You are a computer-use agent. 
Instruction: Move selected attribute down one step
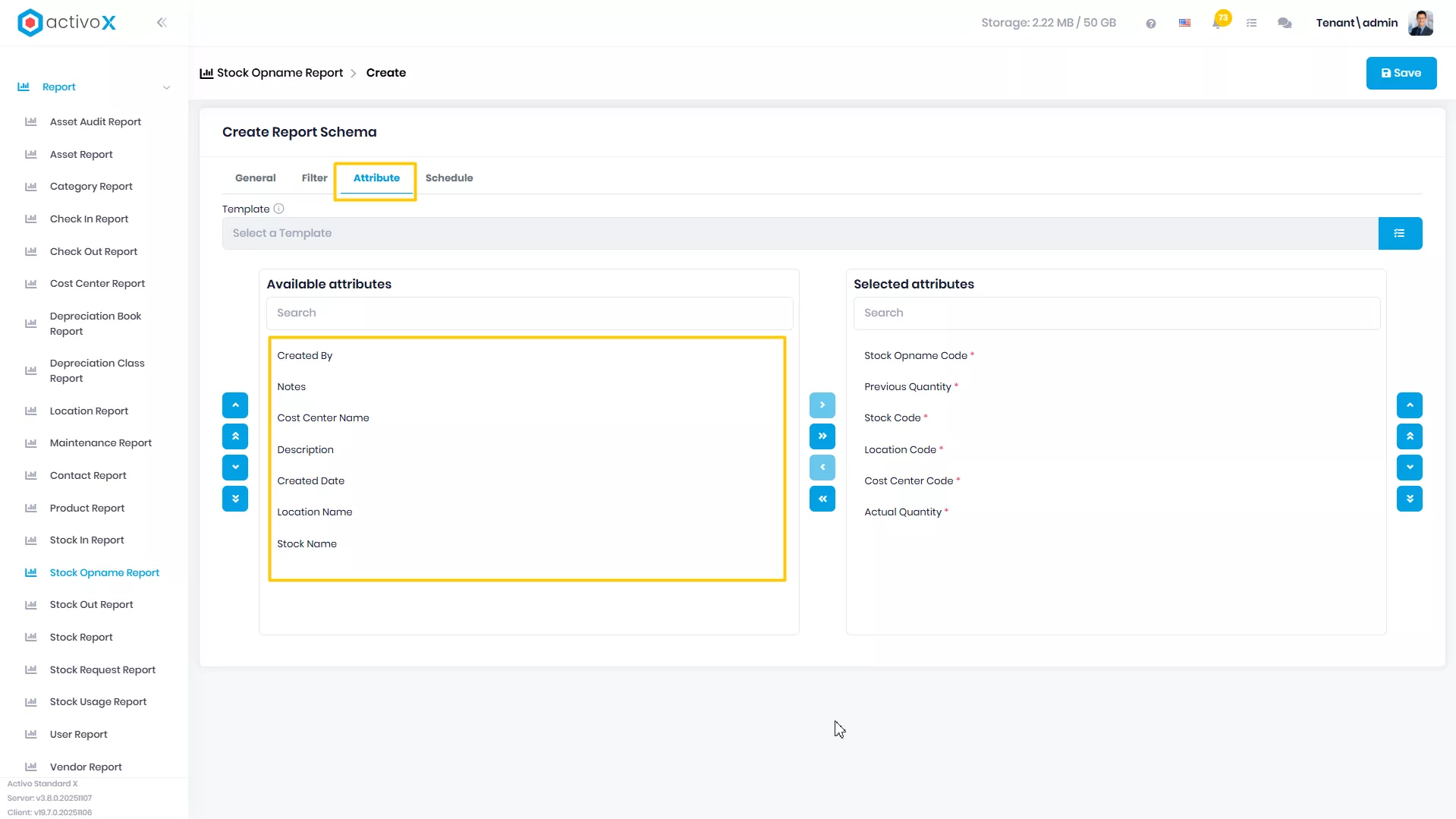(x=1410, y=468)
